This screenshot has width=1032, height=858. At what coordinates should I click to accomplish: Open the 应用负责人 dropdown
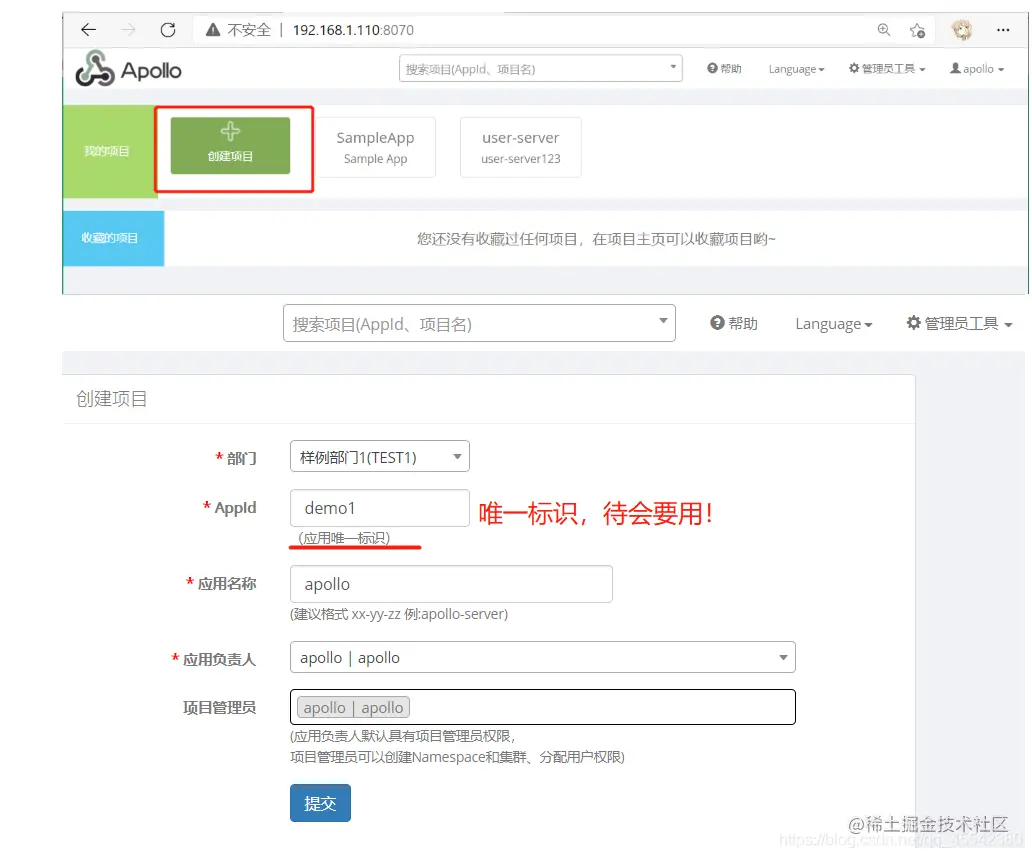(x=542, y=657)
